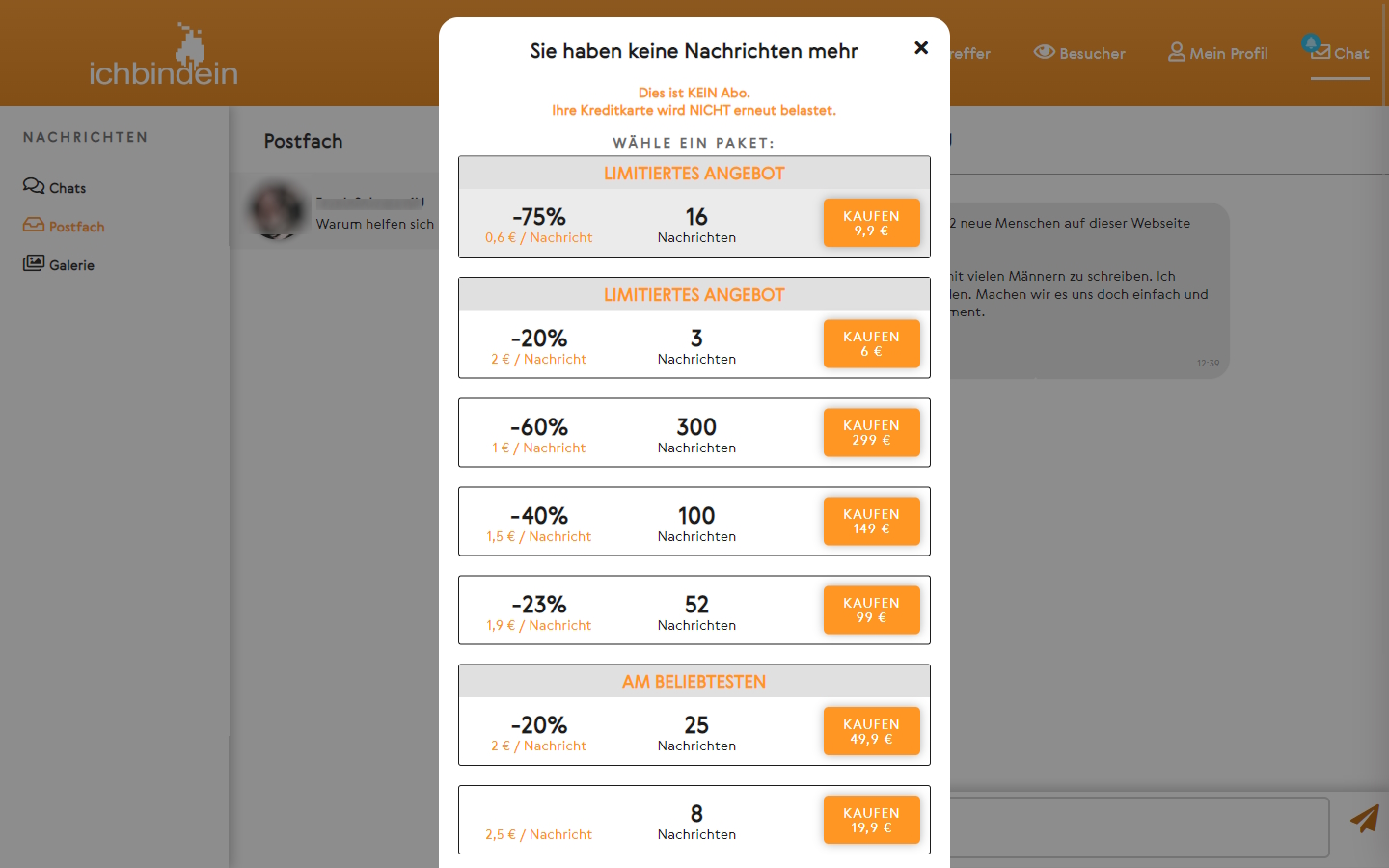Close the package selection dialog

click(x=921, y=47)
